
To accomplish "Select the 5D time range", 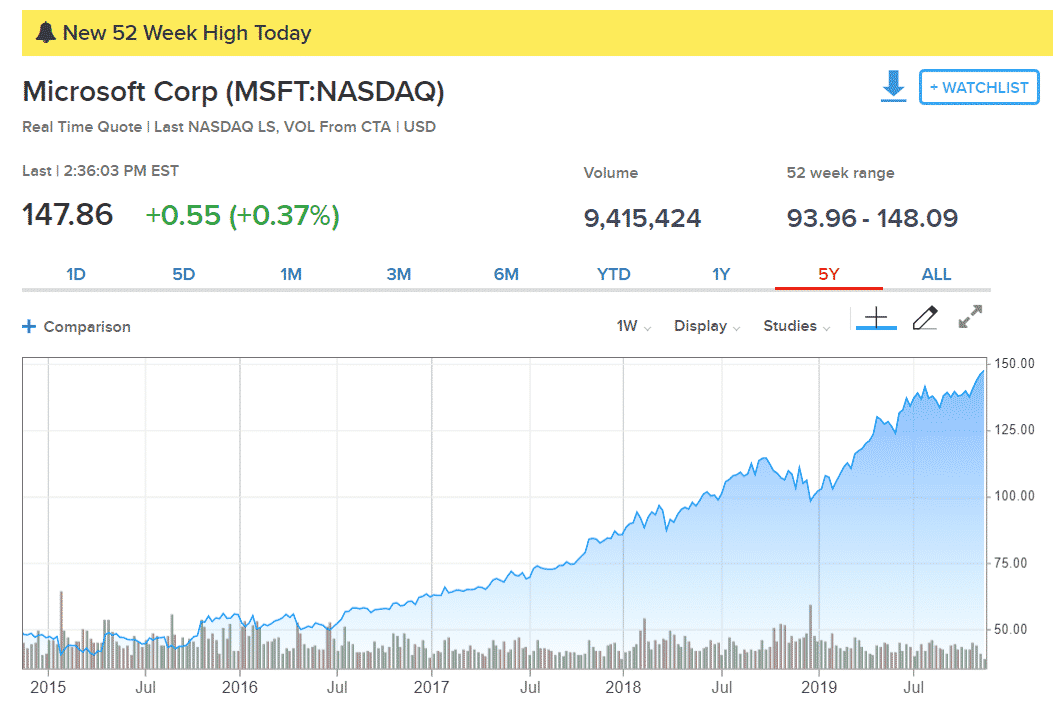I will [183, 274].
